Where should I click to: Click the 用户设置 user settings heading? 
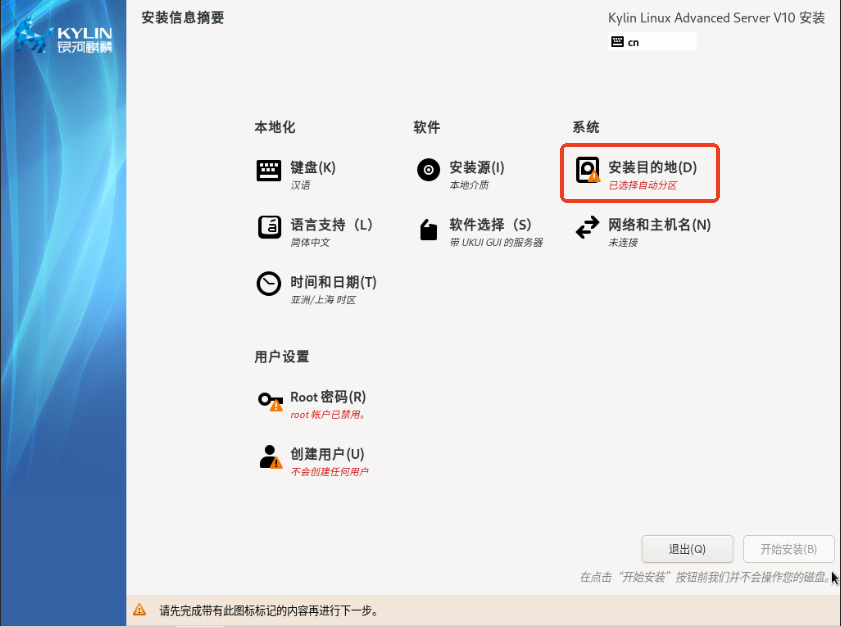[x=282, y=357]
